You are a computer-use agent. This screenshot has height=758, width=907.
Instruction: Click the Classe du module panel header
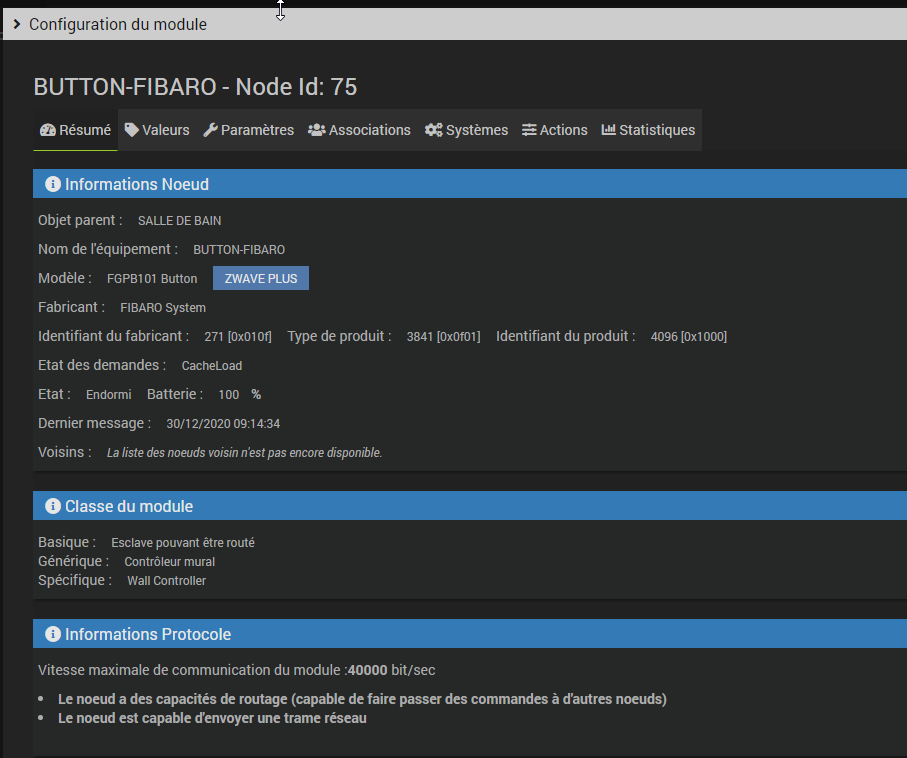(x=470, y=506)
